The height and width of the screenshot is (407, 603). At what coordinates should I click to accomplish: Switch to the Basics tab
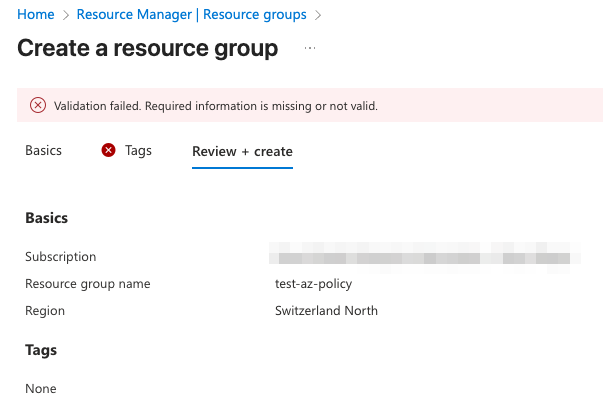[43, 151]
